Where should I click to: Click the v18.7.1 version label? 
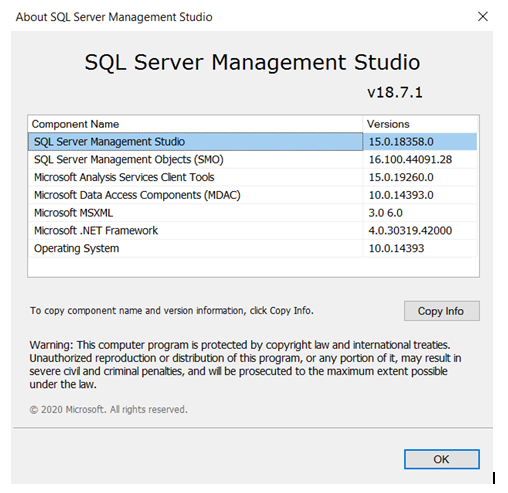395,92
